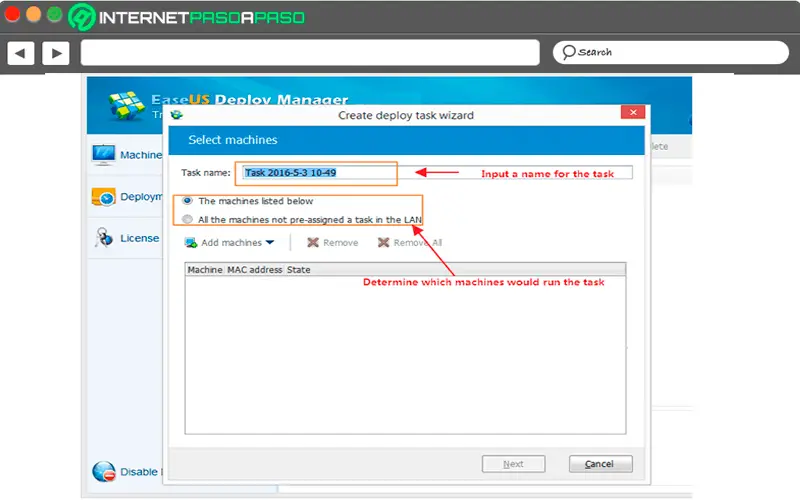Click the 'Task name:' label
Viewport: 800px width, 500px height.
(x=206, y=172)
